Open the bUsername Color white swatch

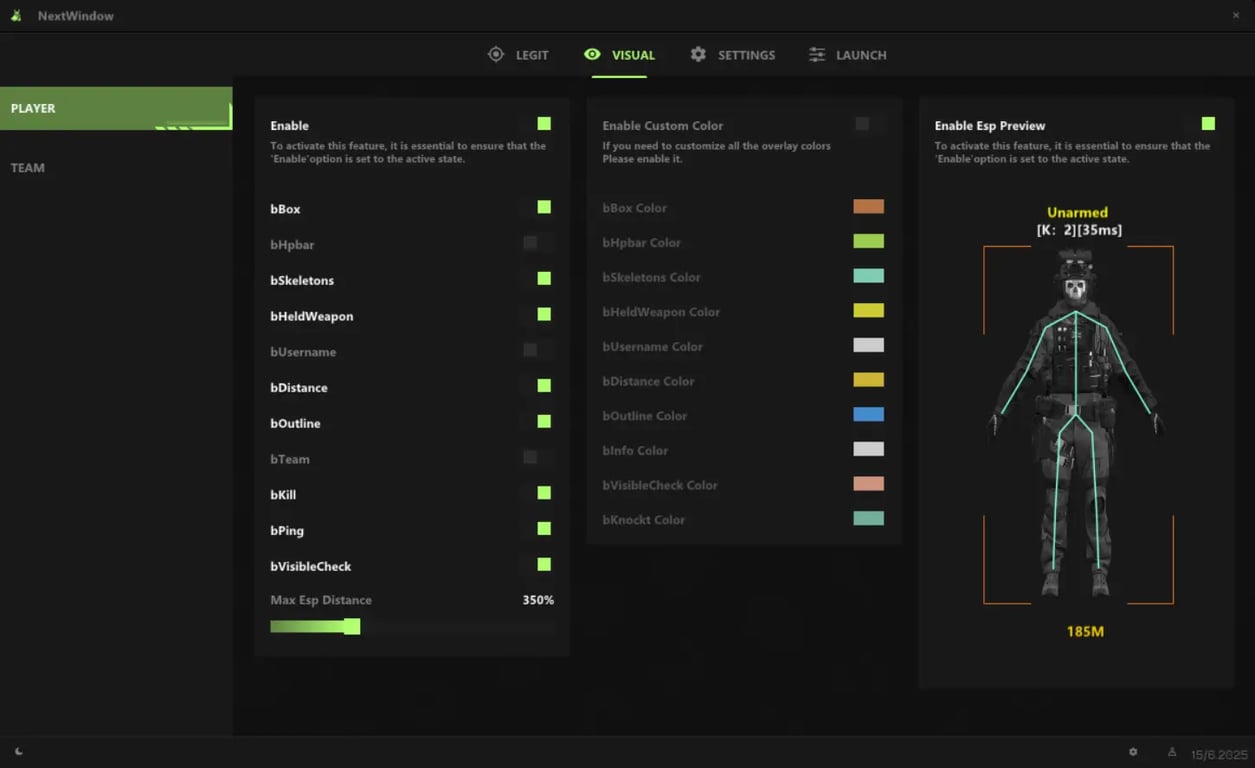pos(868,345)
